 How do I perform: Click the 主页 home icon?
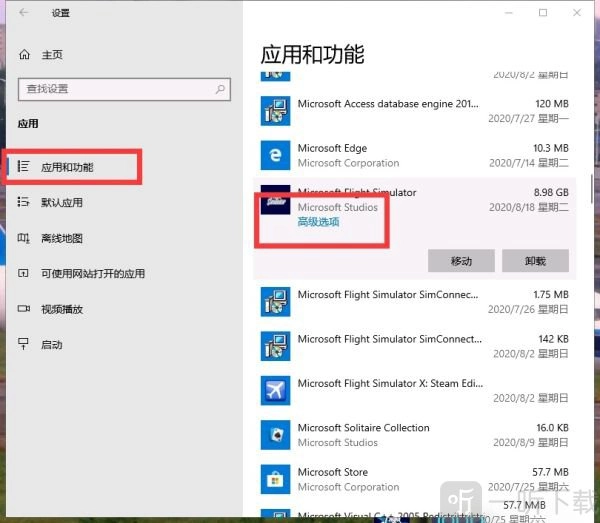tap(24, 55)
